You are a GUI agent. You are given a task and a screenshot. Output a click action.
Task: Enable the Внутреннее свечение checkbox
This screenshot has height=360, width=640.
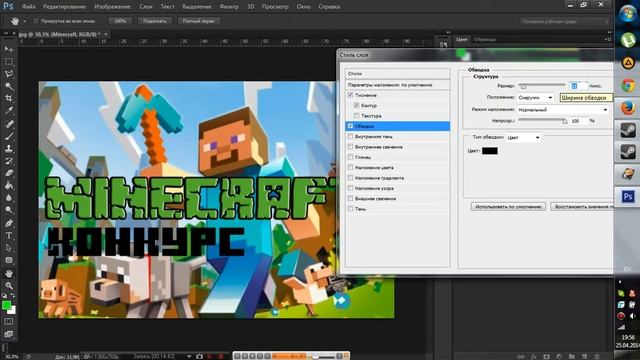(350, 147)
